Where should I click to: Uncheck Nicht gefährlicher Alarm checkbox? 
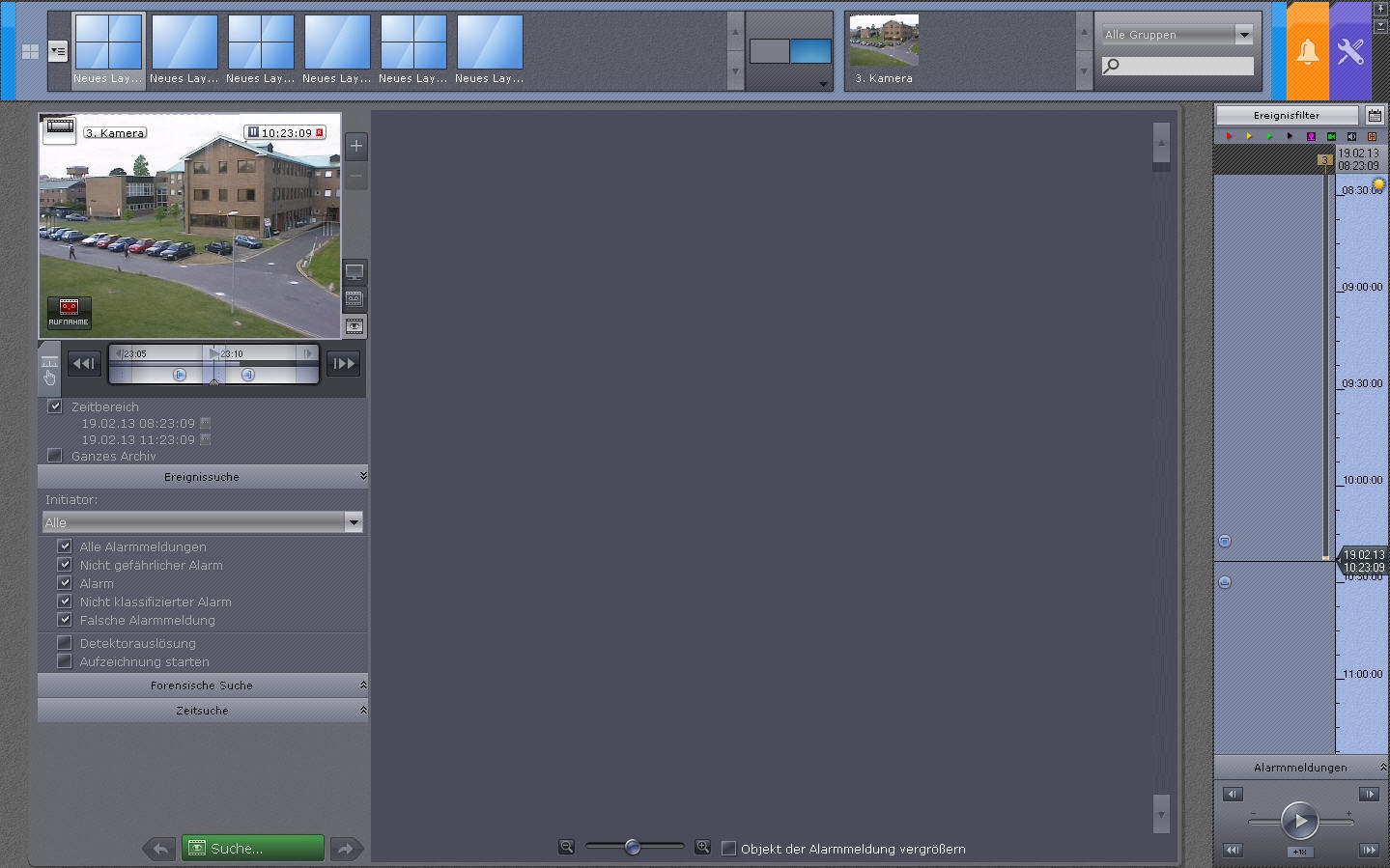pos(65,565)
